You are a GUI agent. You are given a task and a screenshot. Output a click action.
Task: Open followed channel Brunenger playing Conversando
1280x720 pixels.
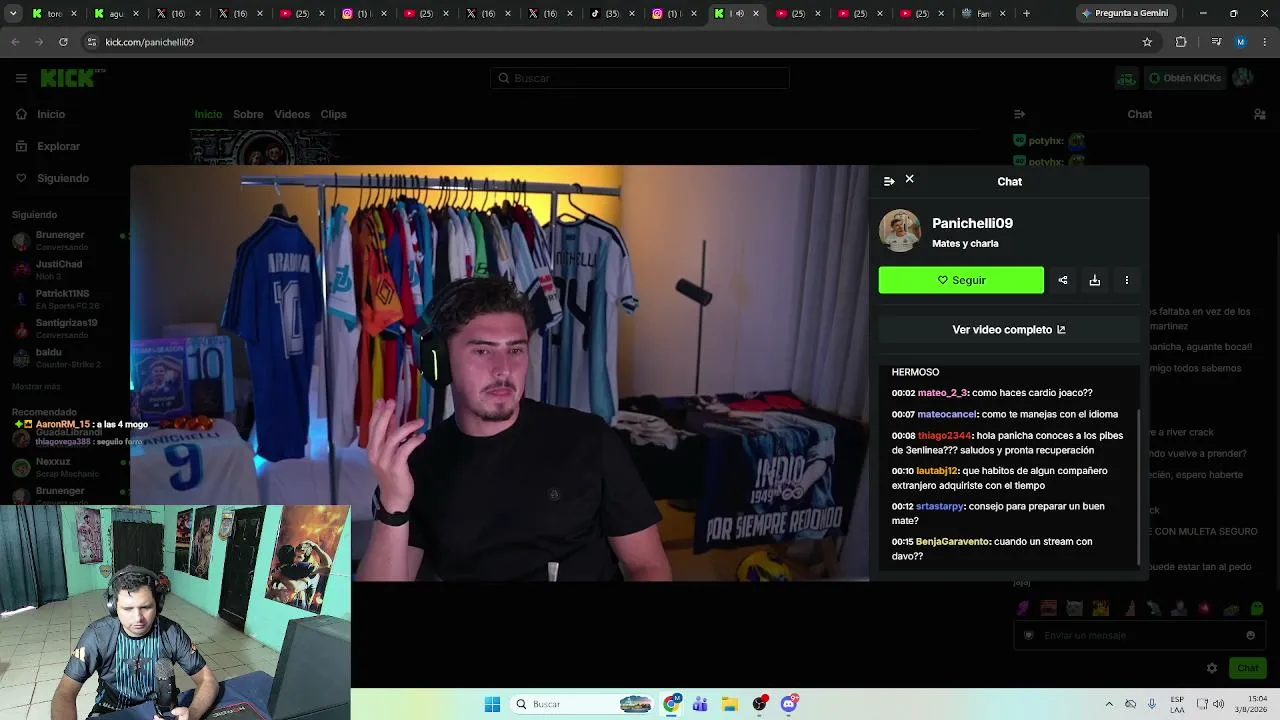(x=65, y=240)
